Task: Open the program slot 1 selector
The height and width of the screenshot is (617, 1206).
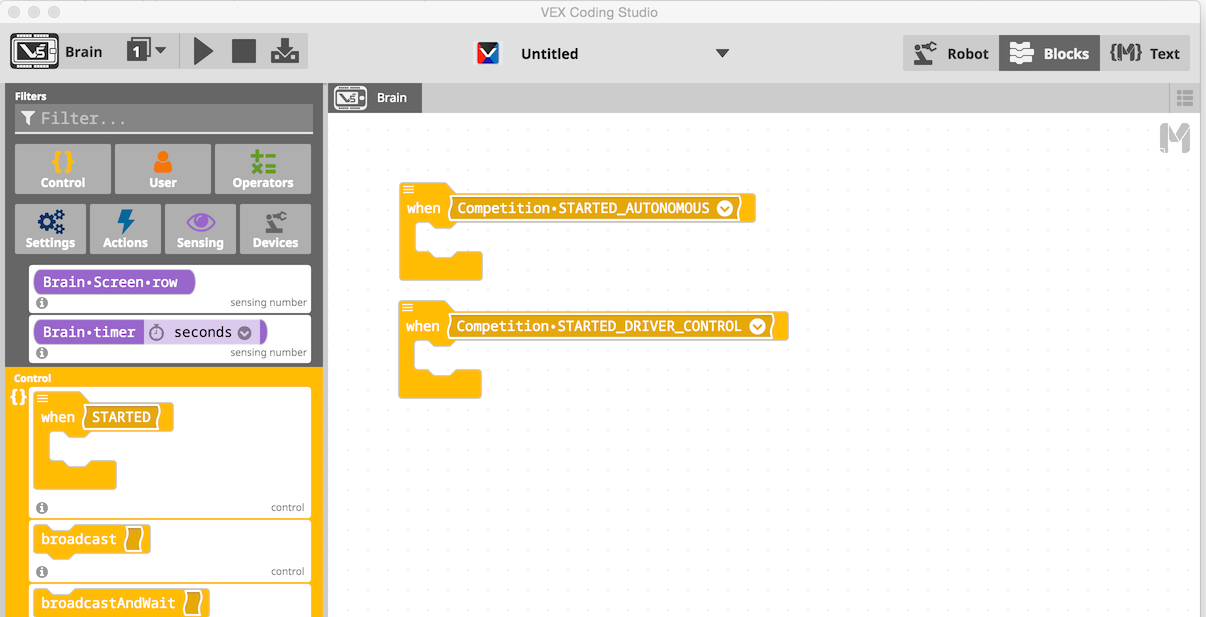Action: [146, 51]
